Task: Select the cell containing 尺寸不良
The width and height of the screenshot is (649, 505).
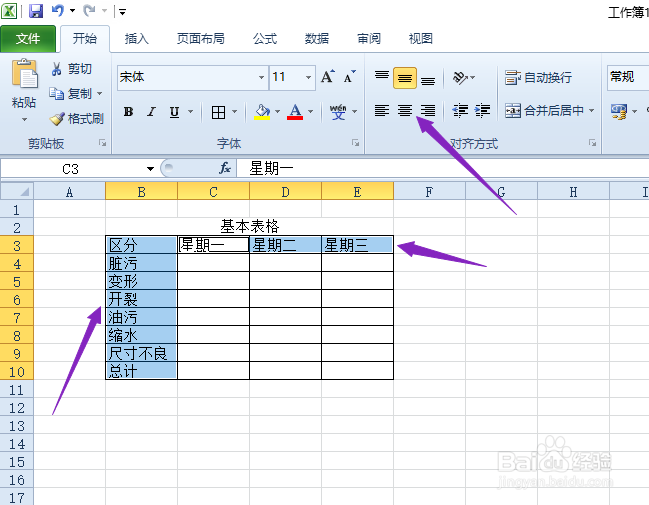Action: (142, 353)
